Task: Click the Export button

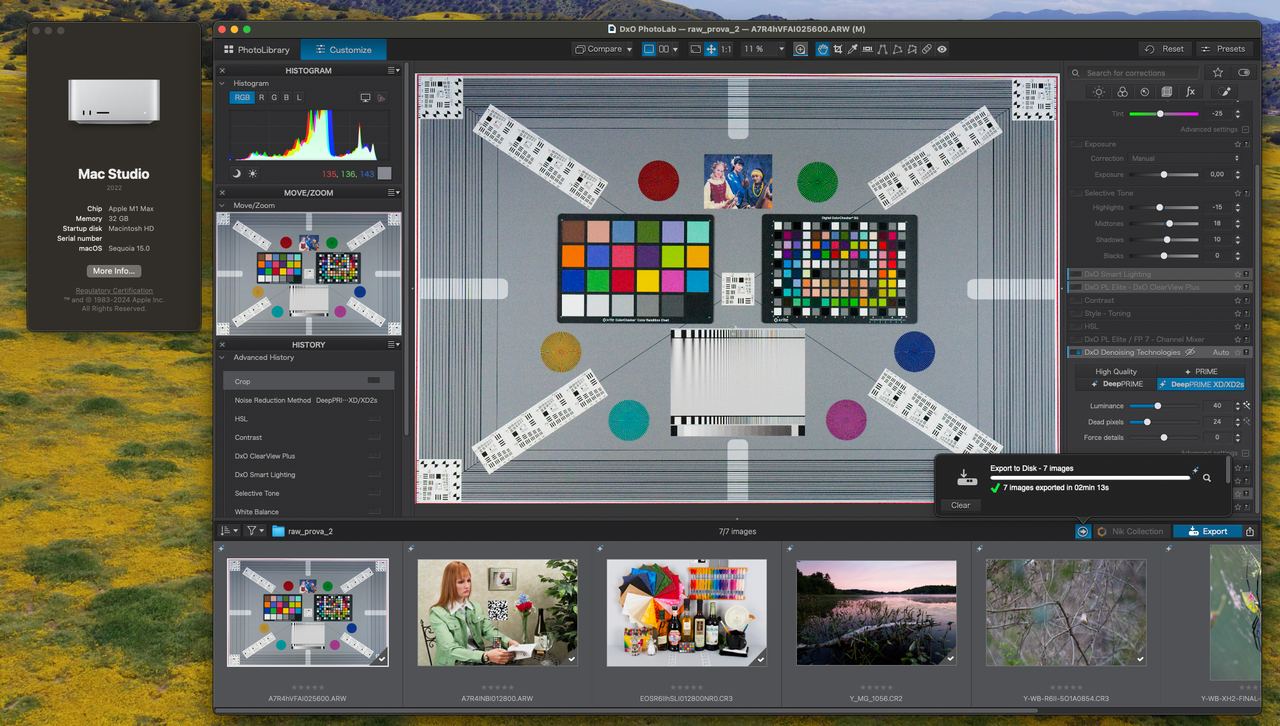Action: click(1207, 531)
